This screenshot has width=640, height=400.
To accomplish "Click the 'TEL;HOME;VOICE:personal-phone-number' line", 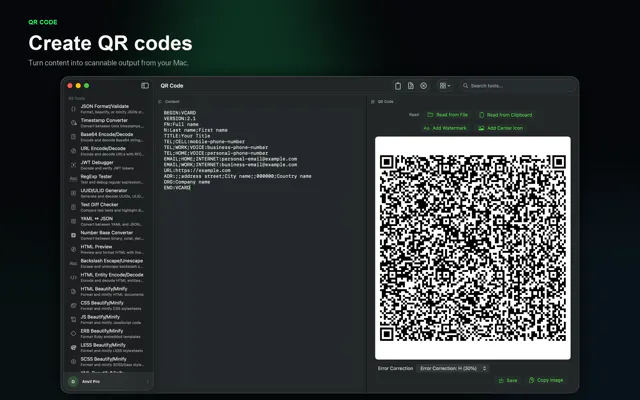I will point(216,153).
